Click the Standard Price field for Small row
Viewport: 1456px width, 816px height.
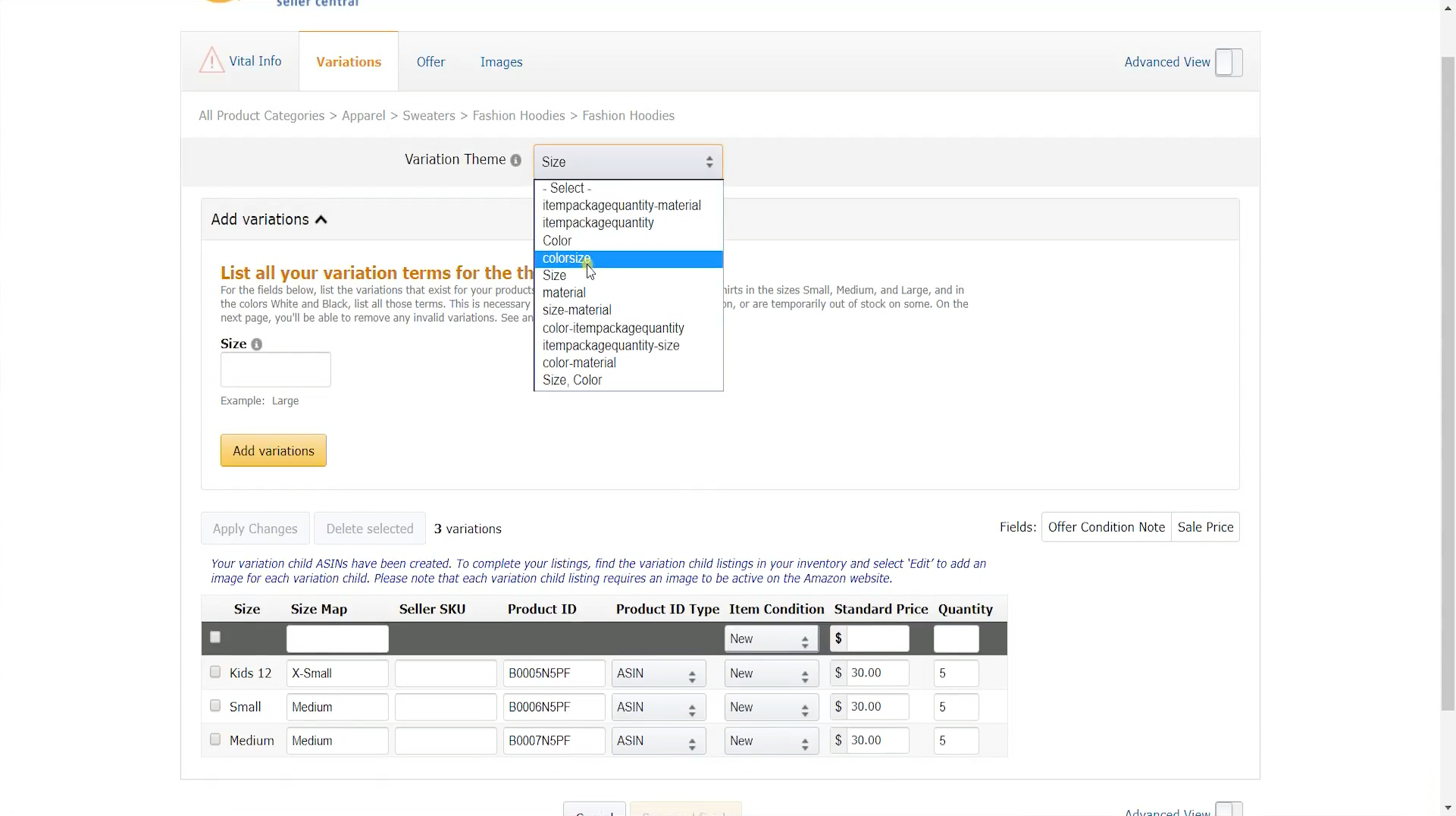click(x=878, y=708)
